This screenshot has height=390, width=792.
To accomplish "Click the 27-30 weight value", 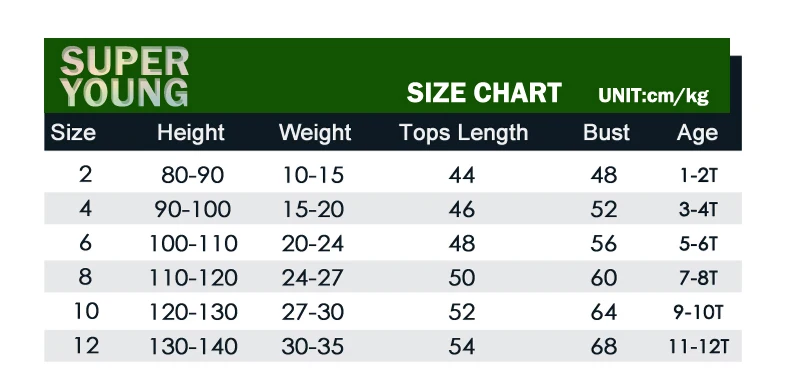I will tap(313, 312).
